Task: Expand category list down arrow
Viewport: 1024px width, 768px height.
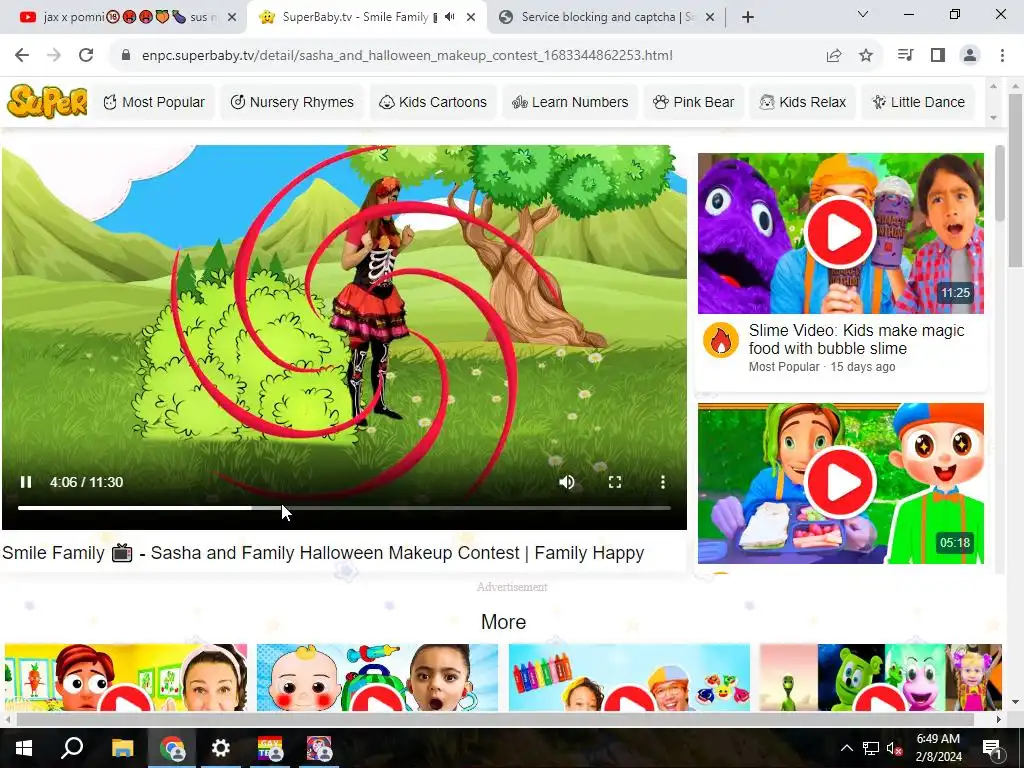Action: (993, 118)
